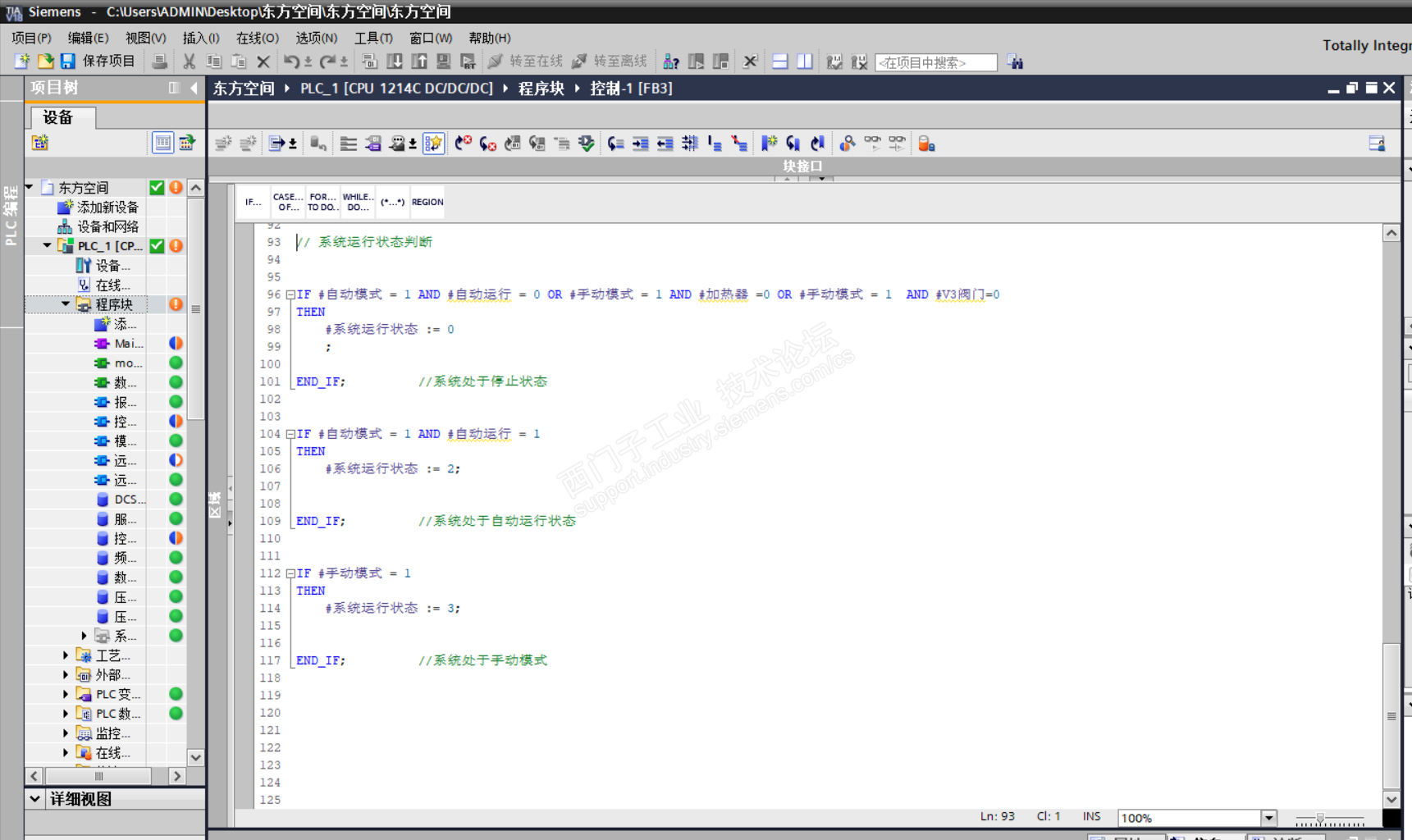Paste from clipboard using the paste icon
Image resolution: width=1412 pixels, height=840 pixels.
click(239, 62)
